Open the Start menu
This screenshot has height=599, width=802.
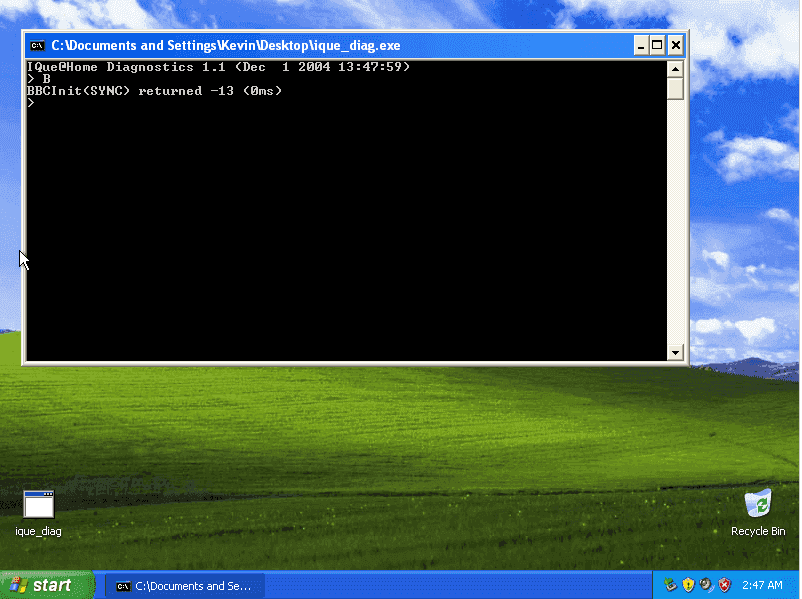(x=47, y=585)
